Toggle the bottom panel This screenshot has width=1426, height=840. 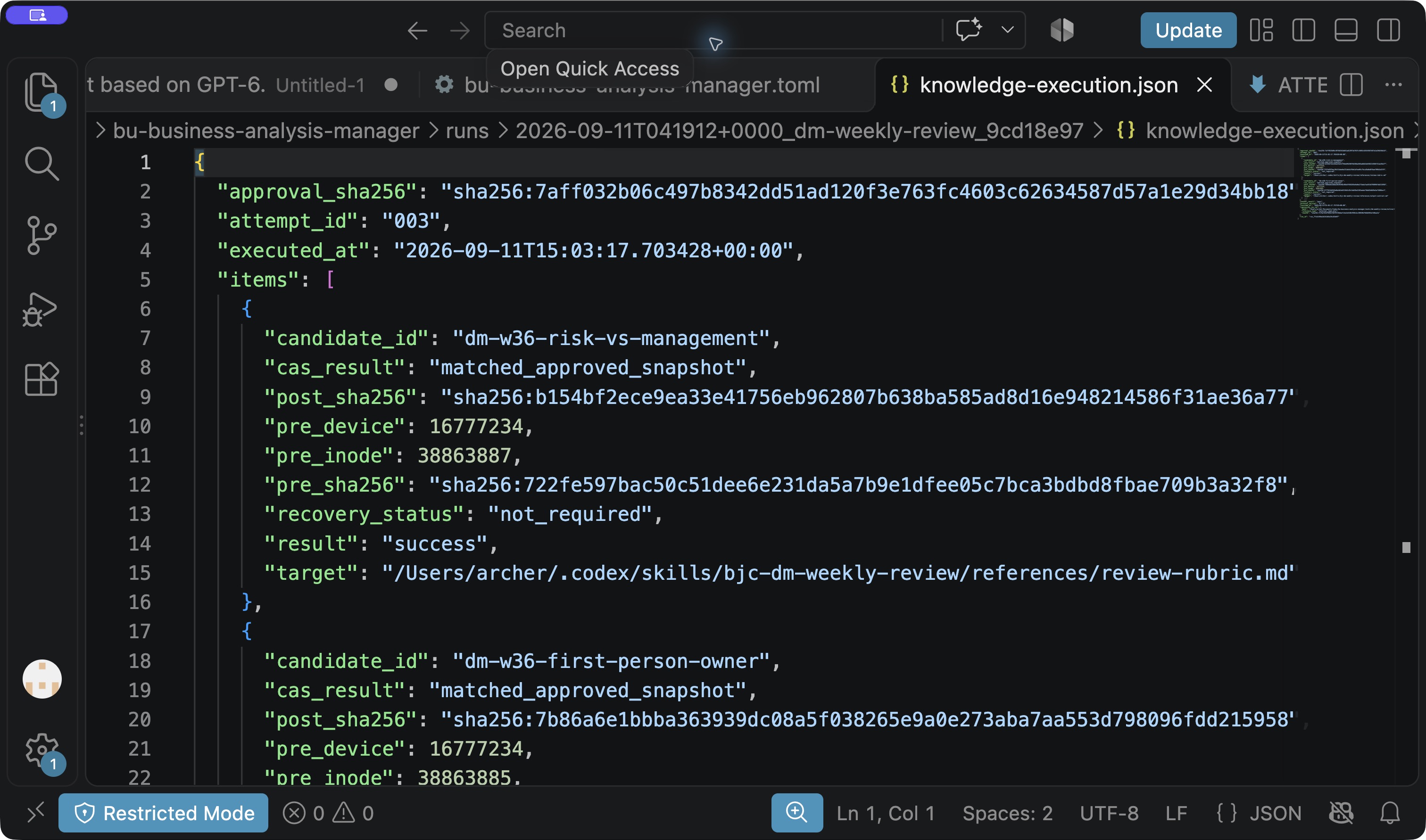[1346, 30]
